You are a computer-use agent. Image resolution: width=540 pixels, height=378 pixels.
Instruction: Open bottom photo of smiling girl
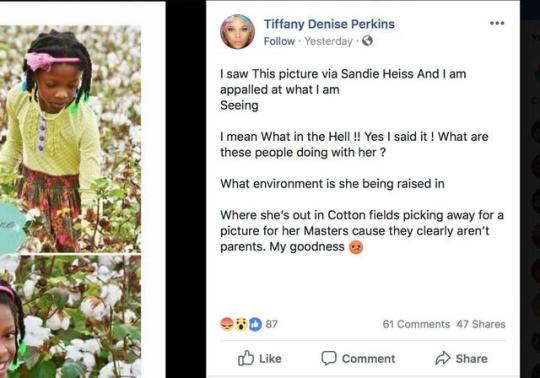[70, 317]
